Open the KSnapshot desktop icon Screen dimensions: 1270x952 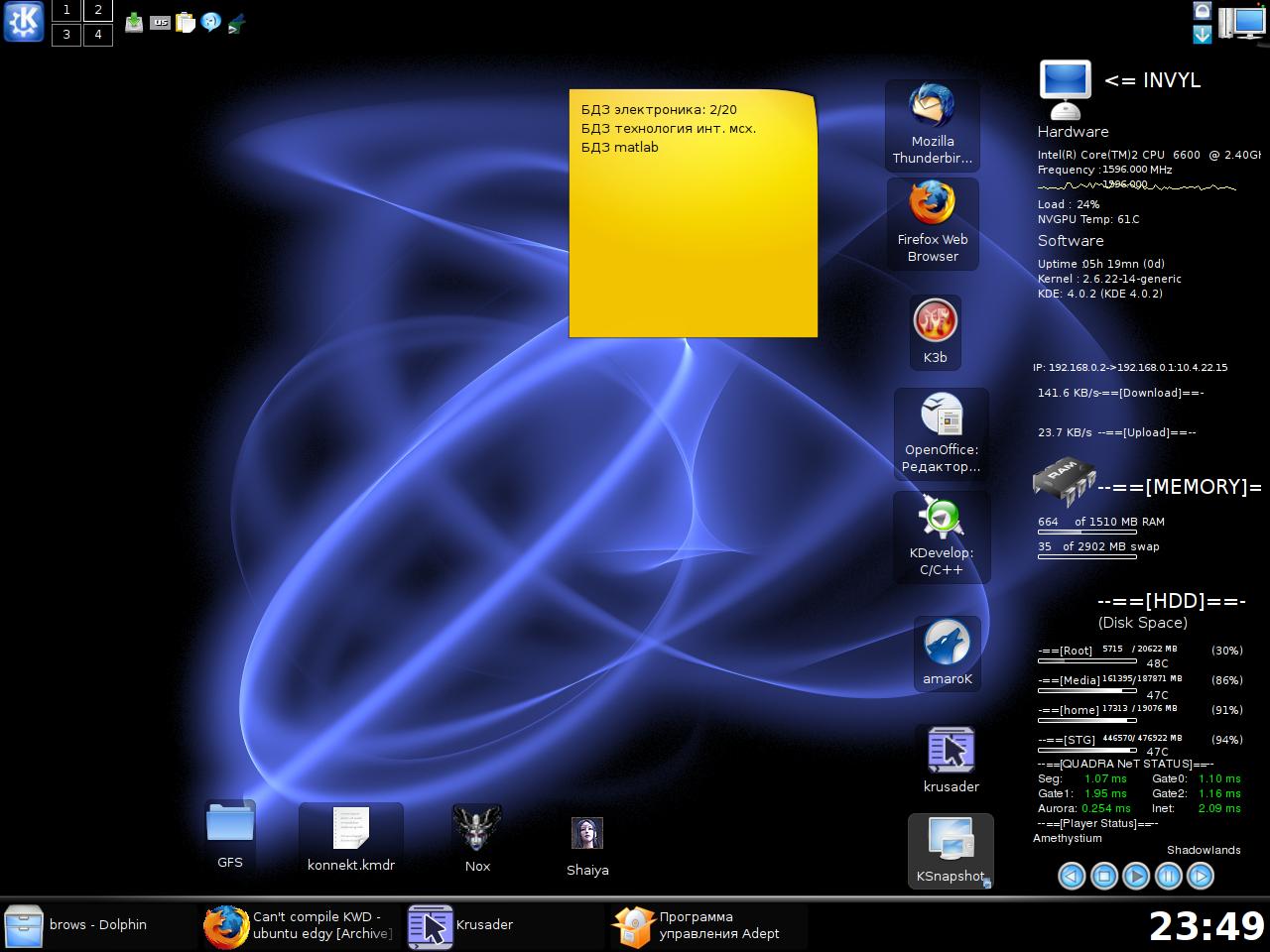tap(950, 850)
